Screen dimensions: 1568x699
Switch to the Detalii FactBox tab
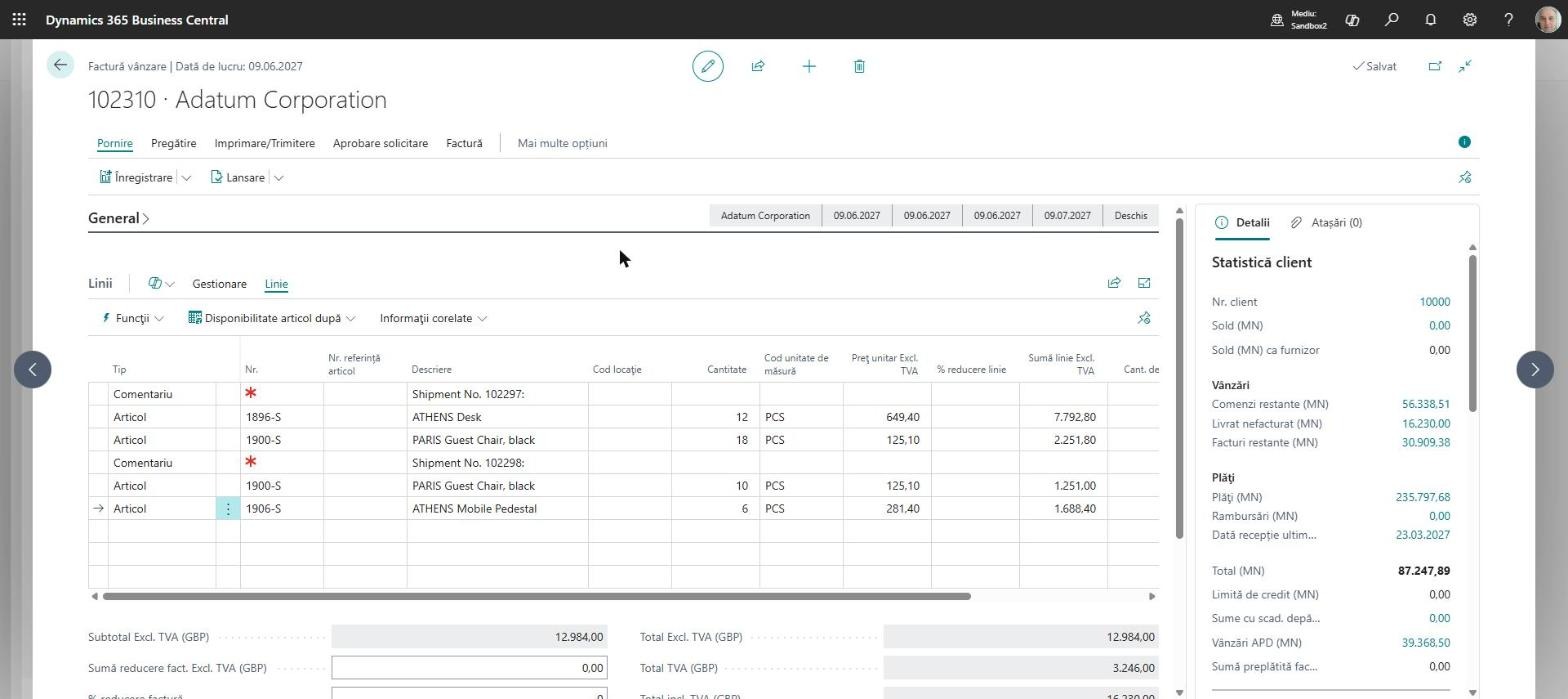click(x=1242, y=223)
